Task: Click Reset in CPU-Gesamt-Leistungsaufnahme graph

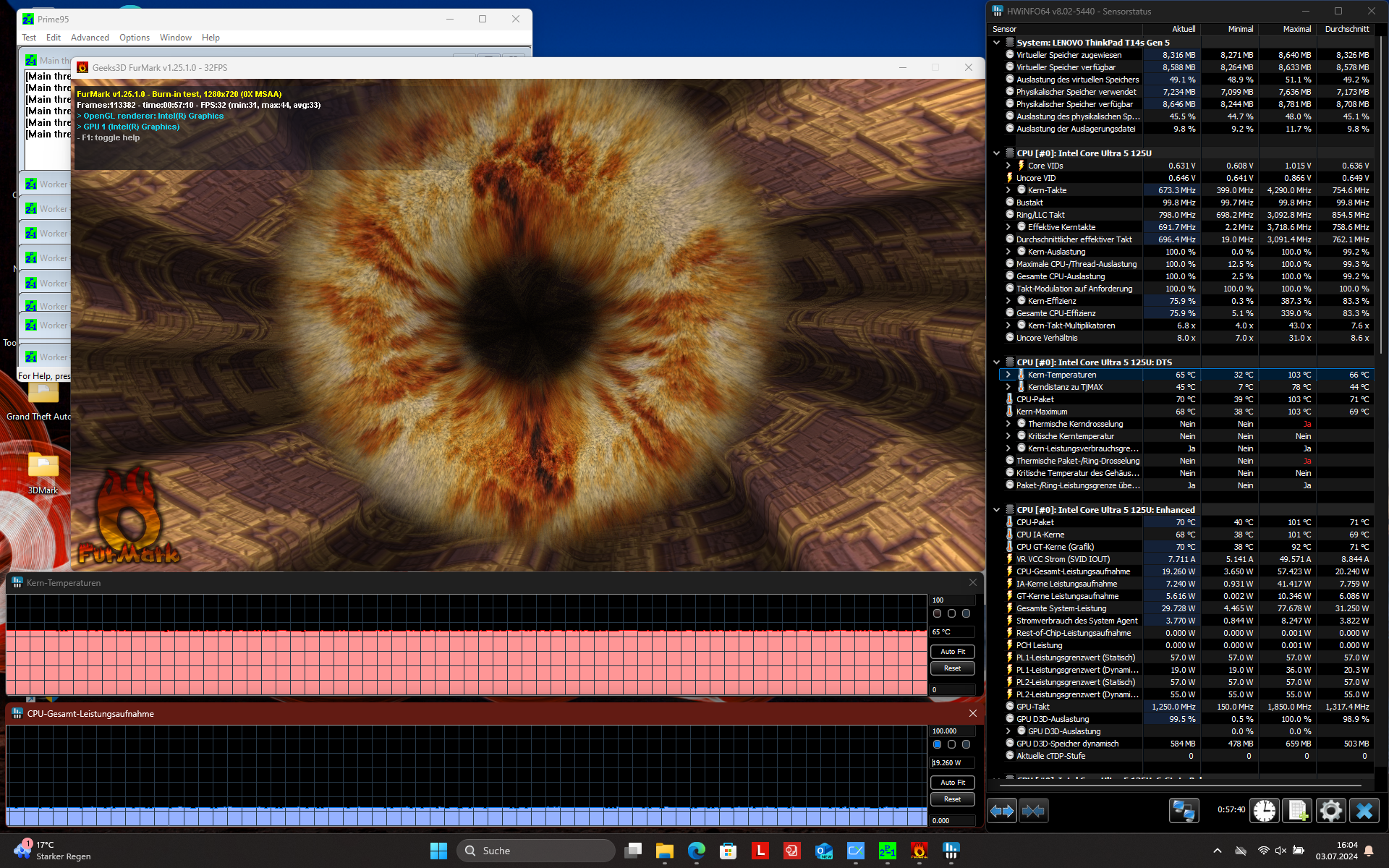Action: point(953,799)
